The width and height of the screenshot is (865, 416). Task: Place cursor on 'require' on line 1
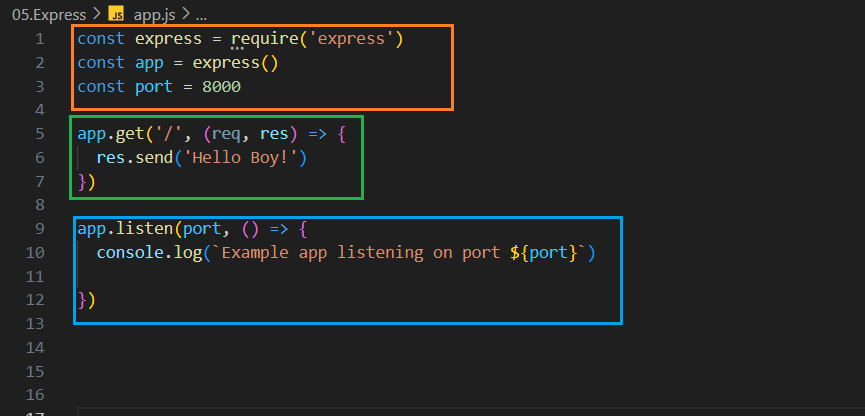(x=265, y=39)
